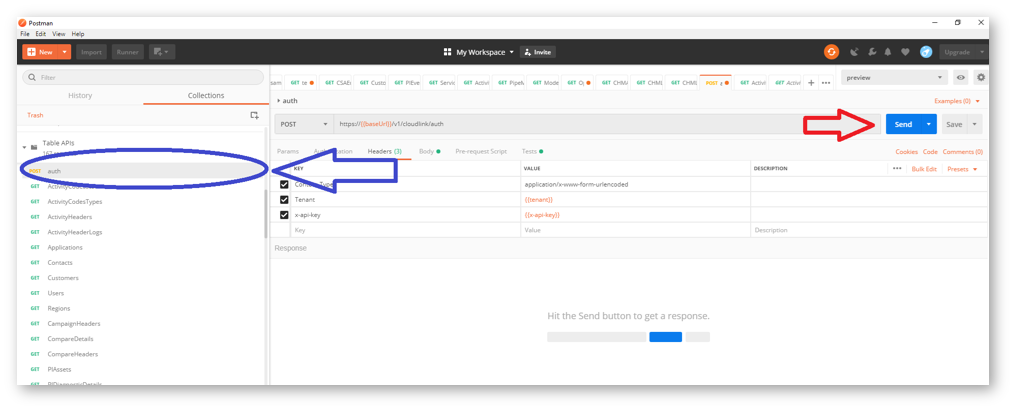This screenshot has height=411, width=1015.
Task: Click the new window icon button
Action: pyautogui.click(x=162, y=52)
